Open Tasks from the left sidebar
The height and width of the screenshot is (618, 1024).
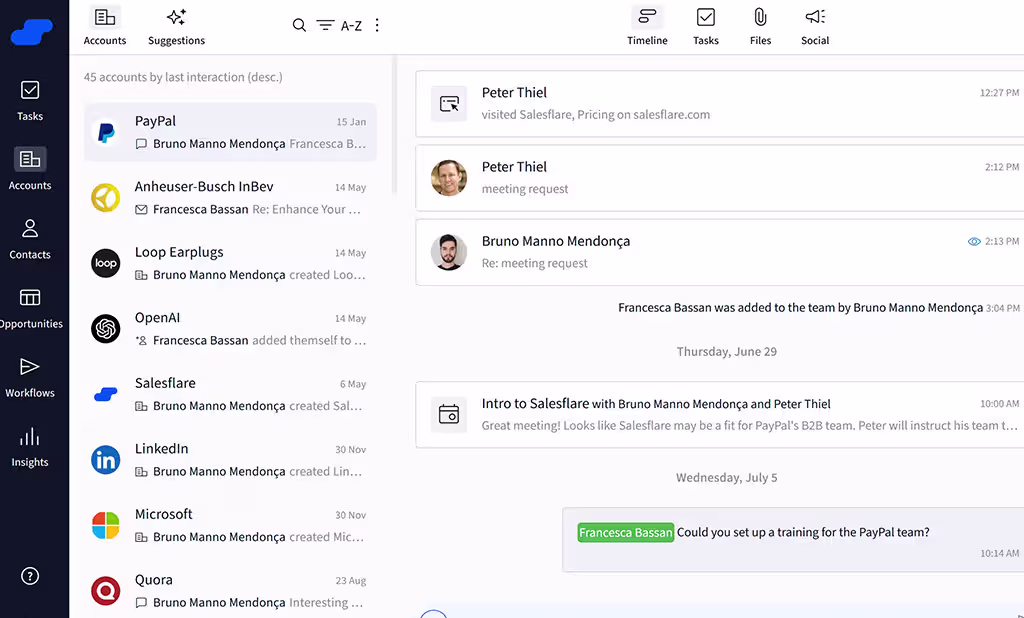point(30,100)
